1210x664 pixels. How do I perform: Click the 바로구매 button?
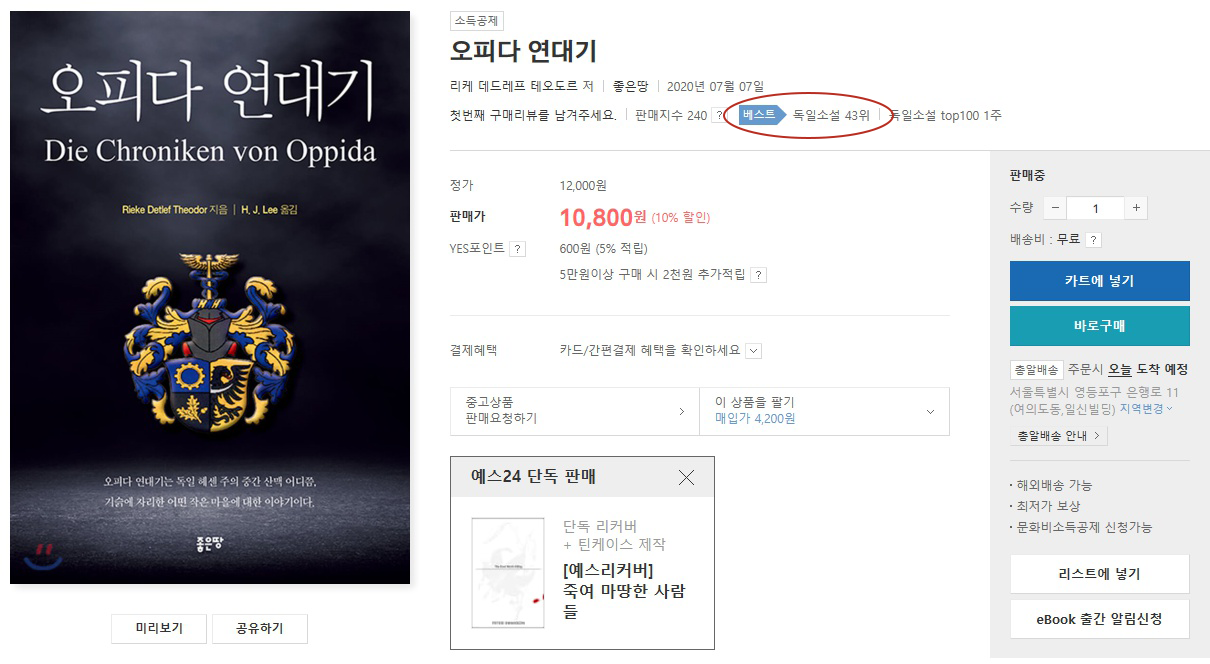click(1099, 326)
